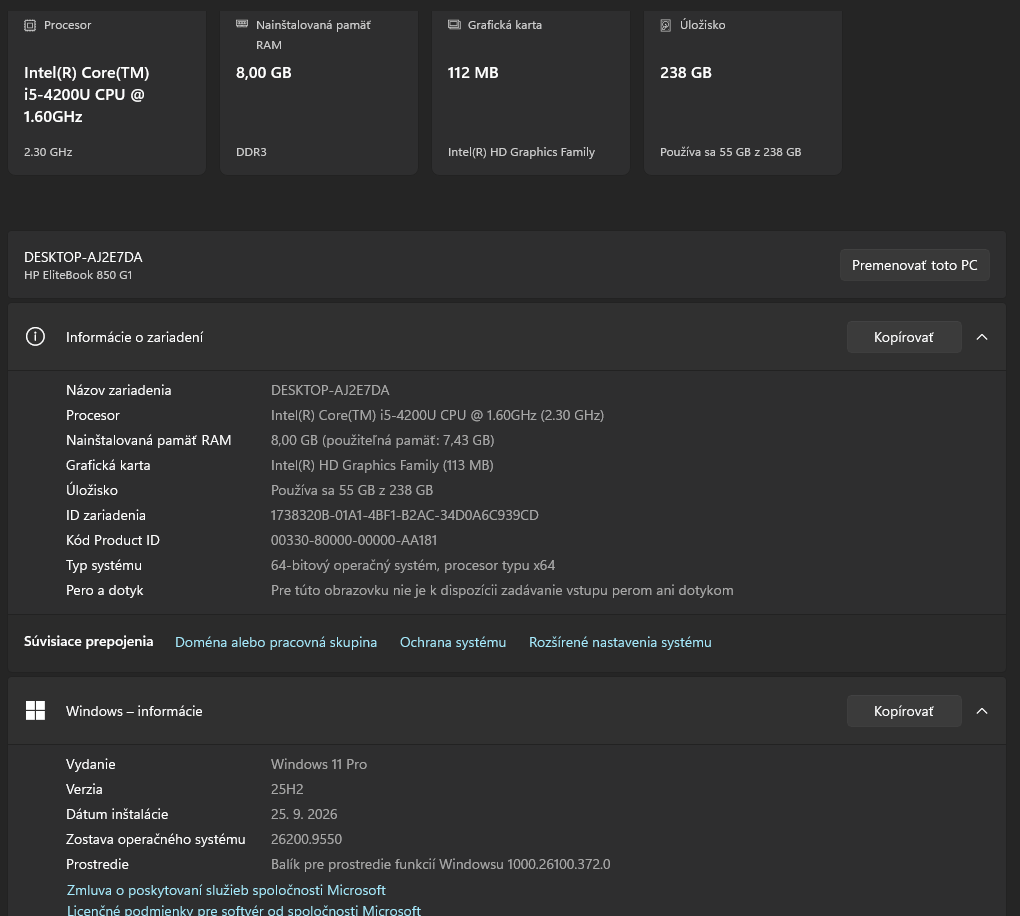
Task: Click the storage drive icon
Action: (x=665, y=25)
